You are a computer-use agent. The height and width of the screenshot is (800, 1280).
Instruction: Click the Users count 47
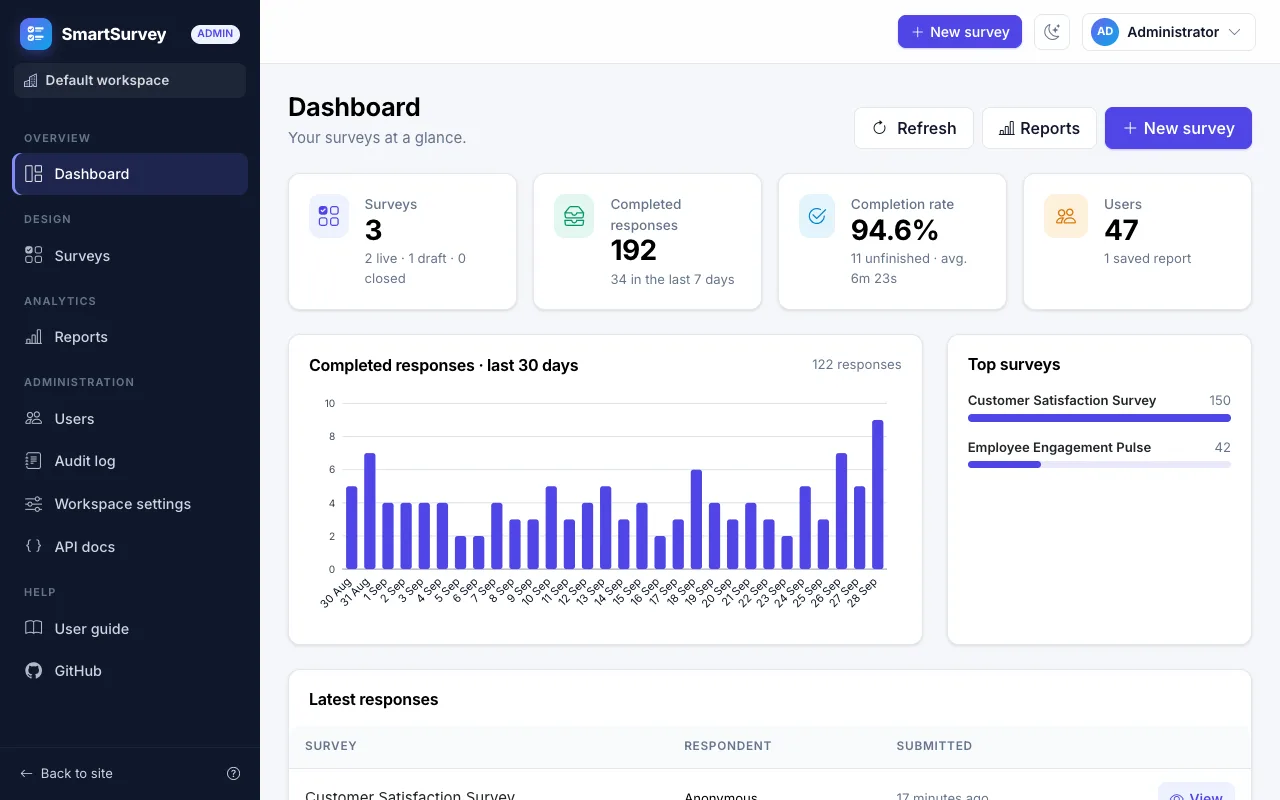pos(1122,231)
